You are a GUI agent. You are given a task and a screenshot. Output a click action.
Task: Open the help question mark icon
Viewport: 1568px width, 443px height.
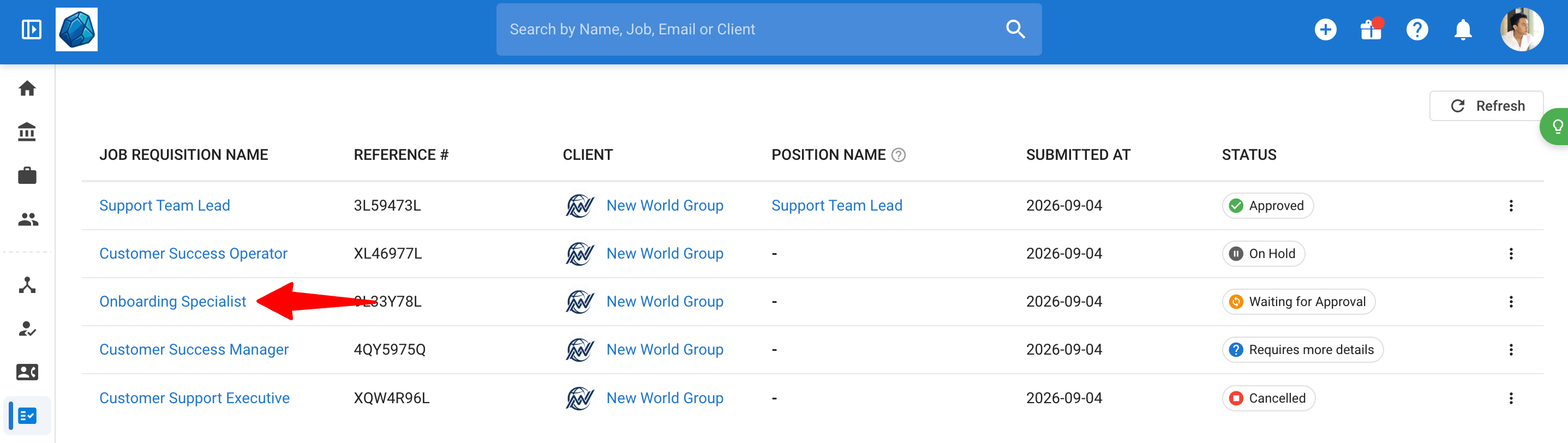pyautogui.click(x=1417, y=29)
